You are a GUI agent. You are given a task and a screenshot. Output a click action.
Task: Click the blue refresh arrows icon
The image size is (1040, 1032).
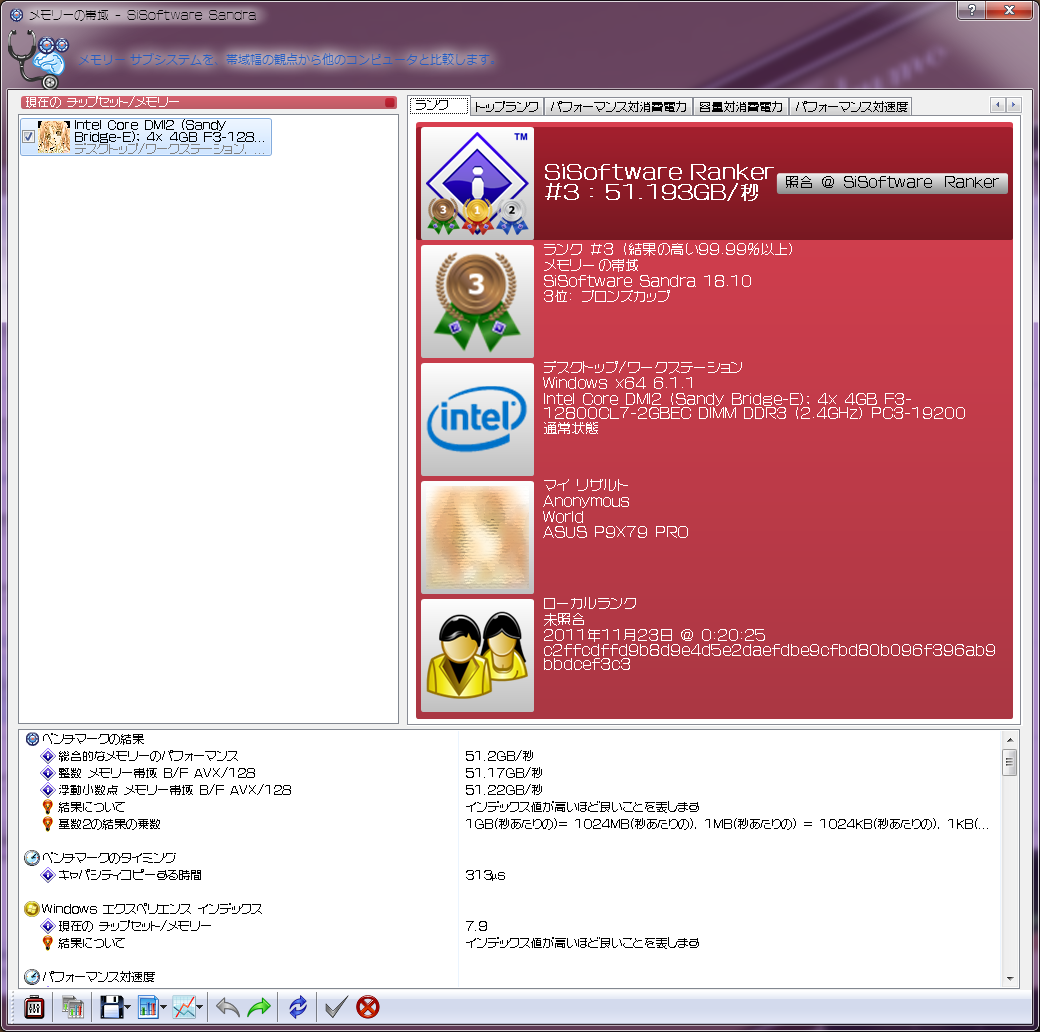pyautogui.click(x=298, y=1007)
